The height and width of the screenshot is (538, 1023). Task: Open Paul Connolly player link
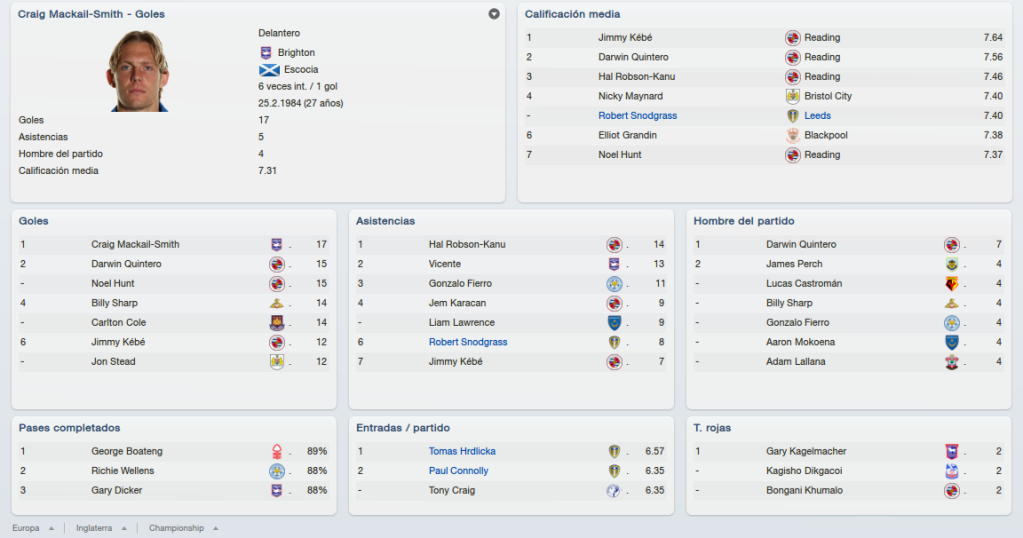tap(458, 471)
